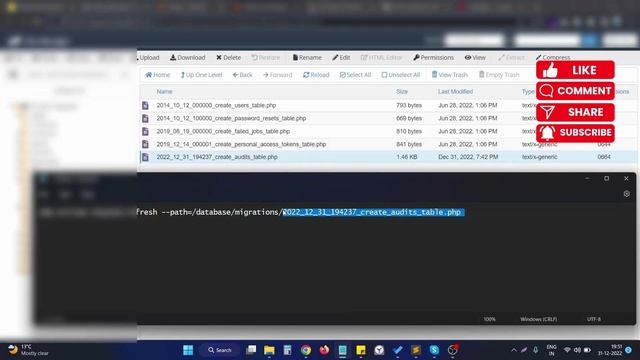Sort files by Size column
Image resolution: width=640 pixels, height=360 pixels.
(x=402, y=91)
